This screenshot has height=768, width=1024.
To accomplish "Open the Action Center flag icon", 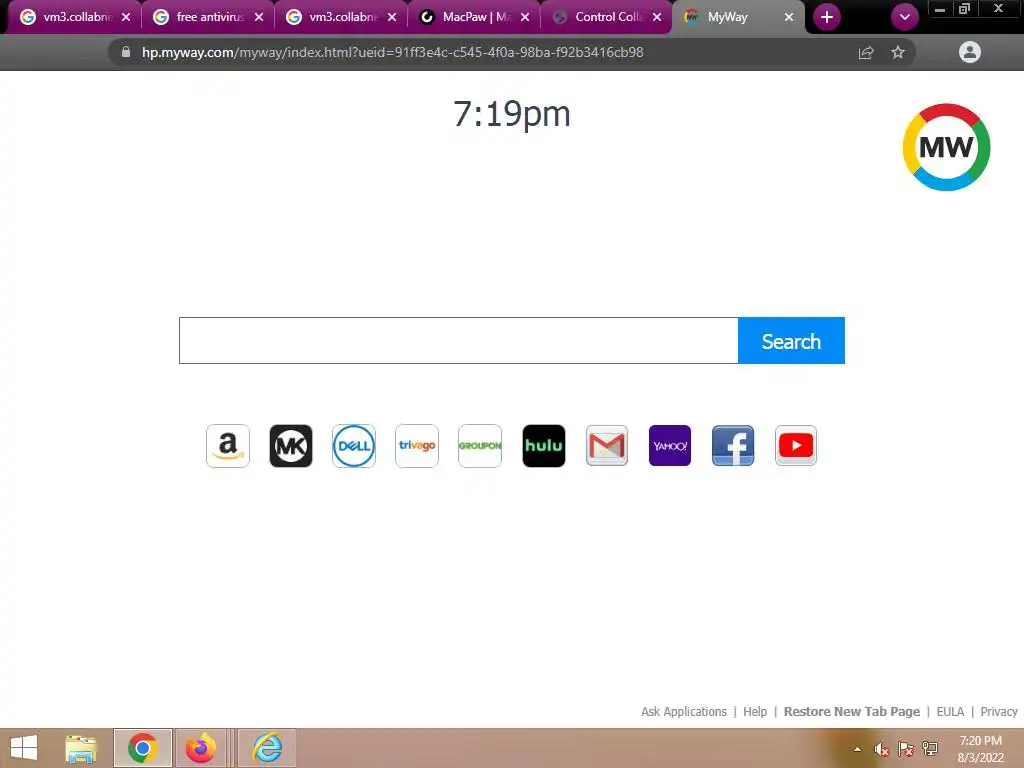I will pyautogui.click(x=906, y=750).
